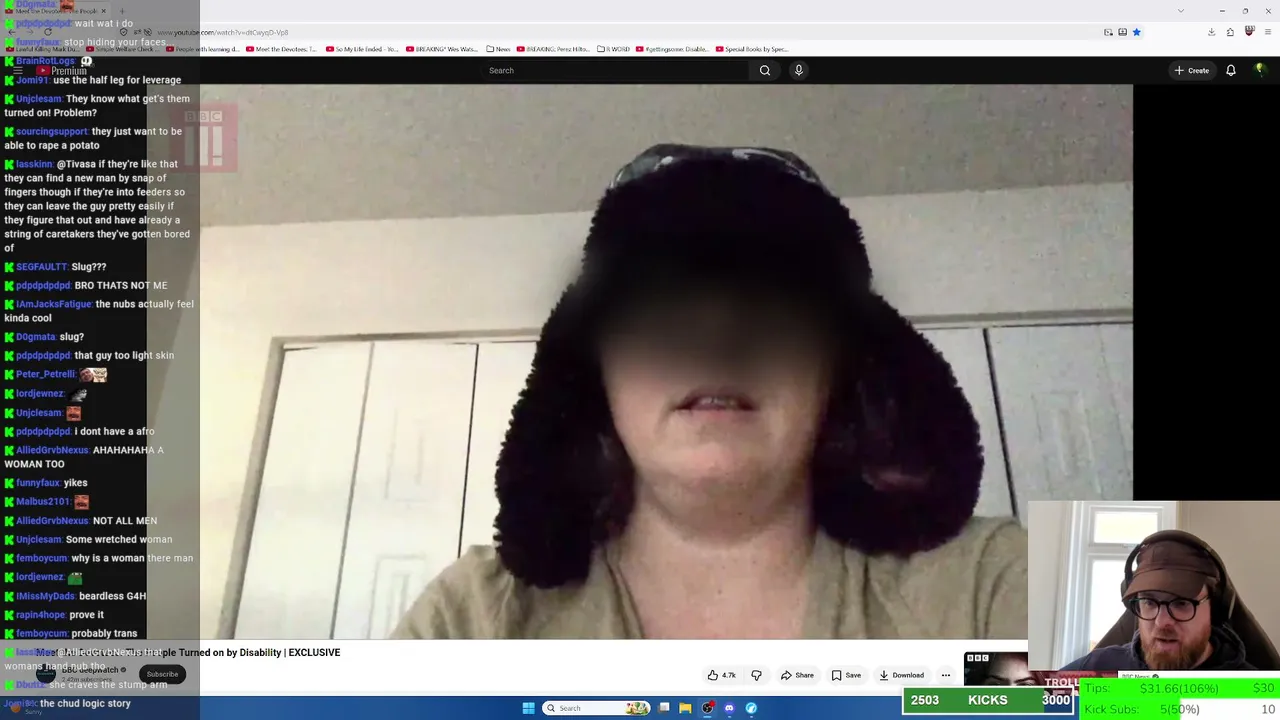Open the recommended BBC video thumbnail
Screen dimensions: 1280x720
[995, 668]
